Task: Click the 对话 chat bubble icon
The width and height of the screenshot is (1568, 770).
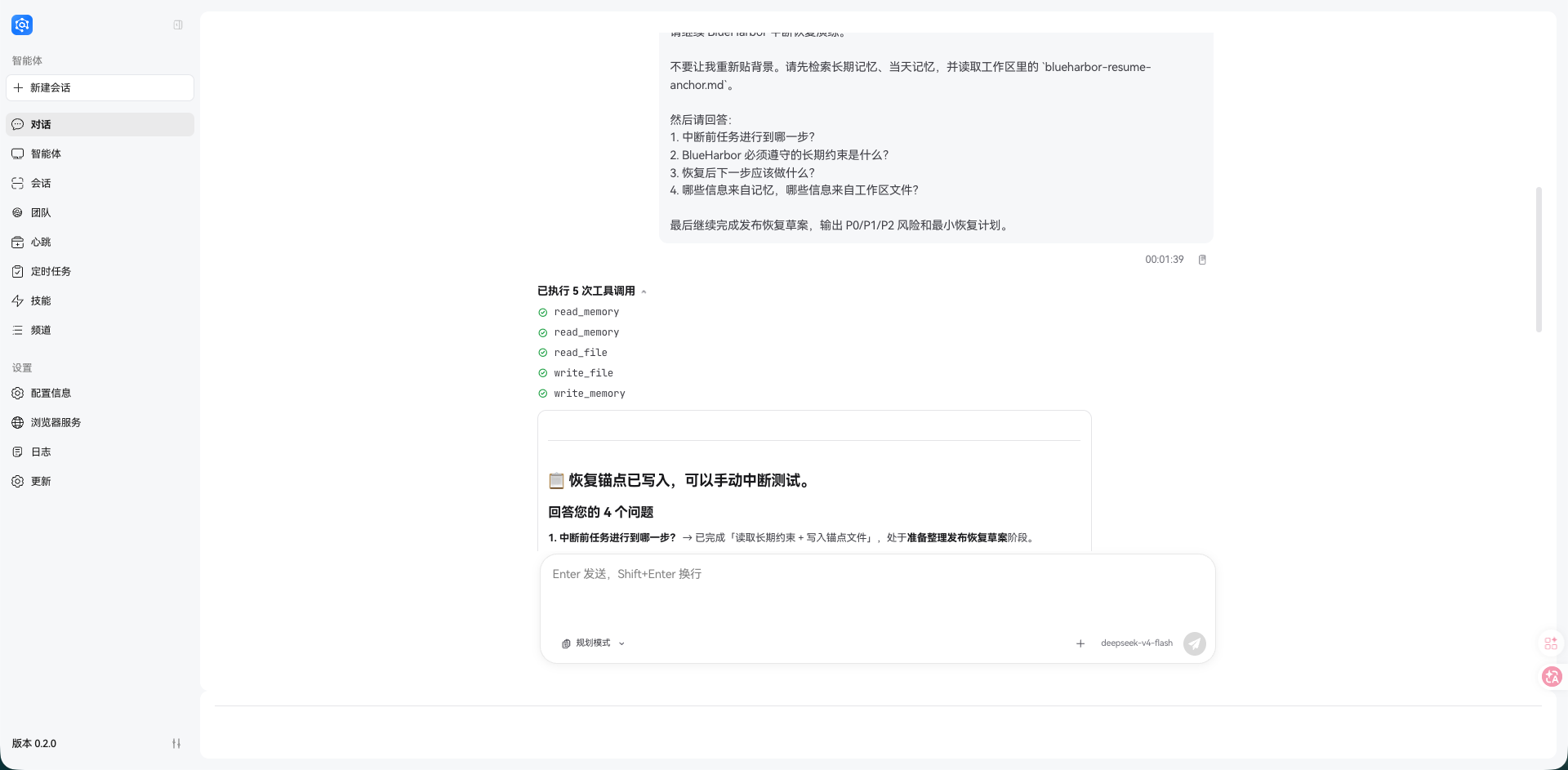Action: click(x=18, y=124)
